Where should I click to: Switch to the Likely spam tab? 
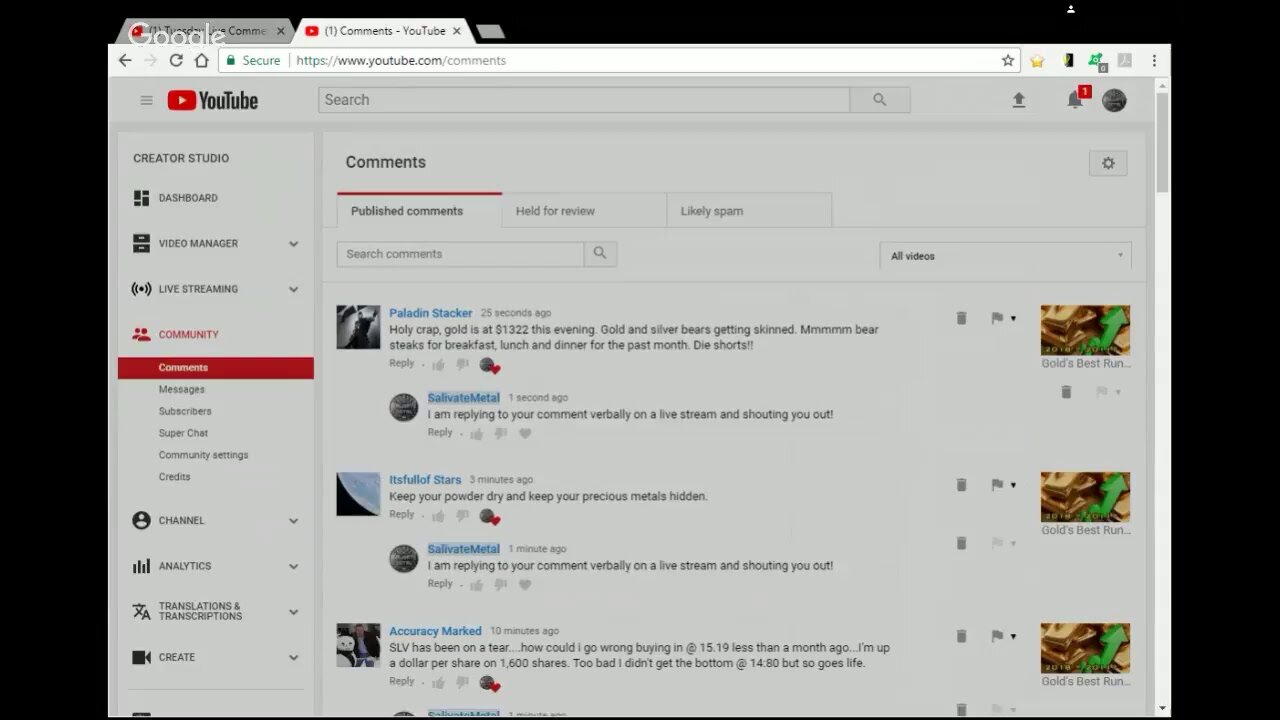tap(749, 211)
